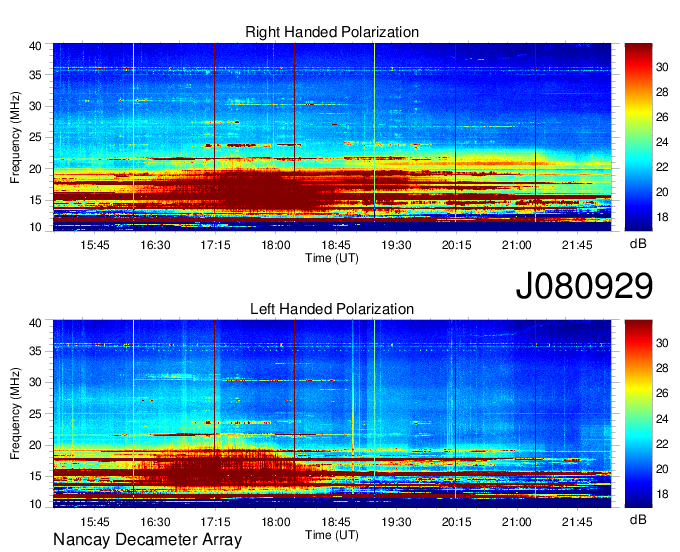Click "Time (UT)" label under Left Handed plot

(332, 535)
